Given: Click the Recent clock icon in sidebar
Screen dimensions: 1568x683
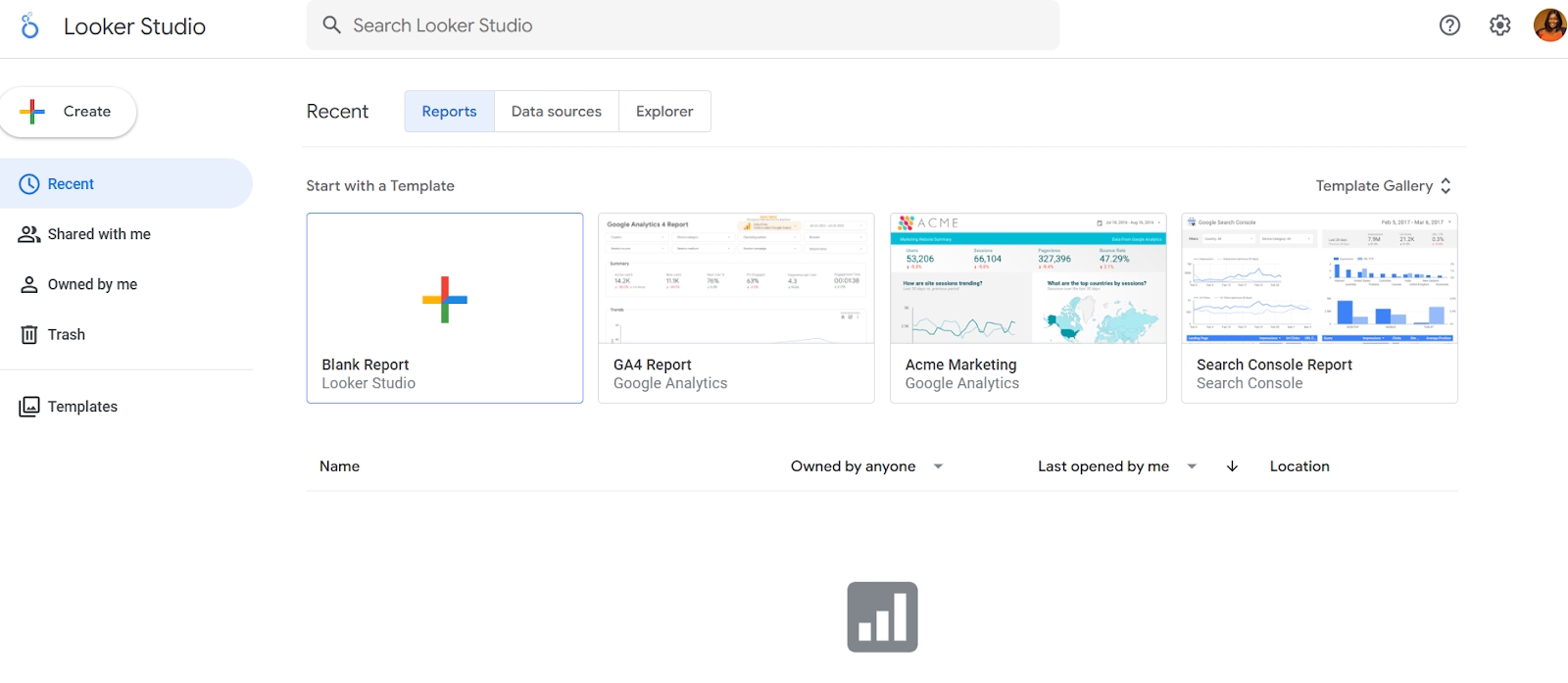Looking at the screenshot, I should [29, 184].
